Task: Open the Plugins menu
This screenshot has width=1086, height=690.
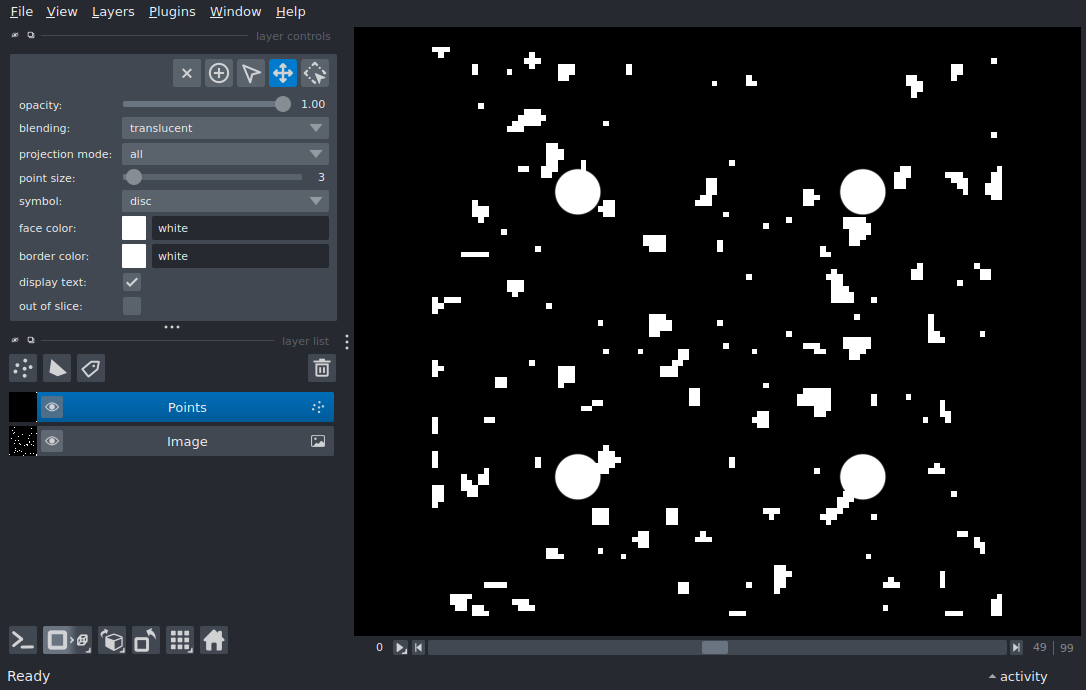Action: click(x=171, y=12)
